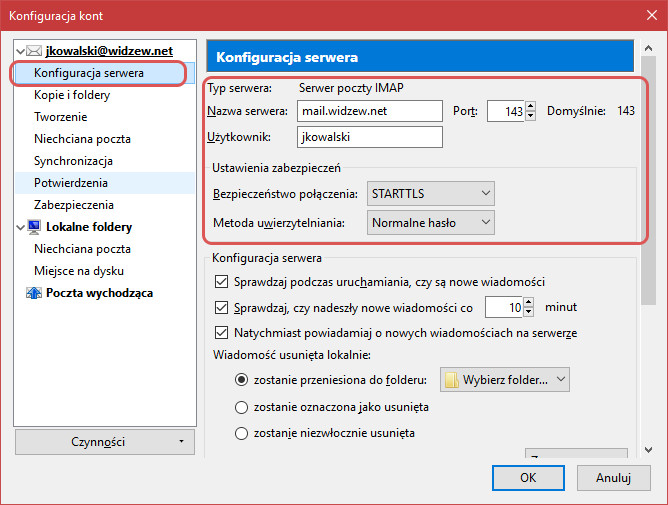The image size is (668, 505).
Task: Click the Anuluj button
Action: pyautogui.click(x=613, y=478)
